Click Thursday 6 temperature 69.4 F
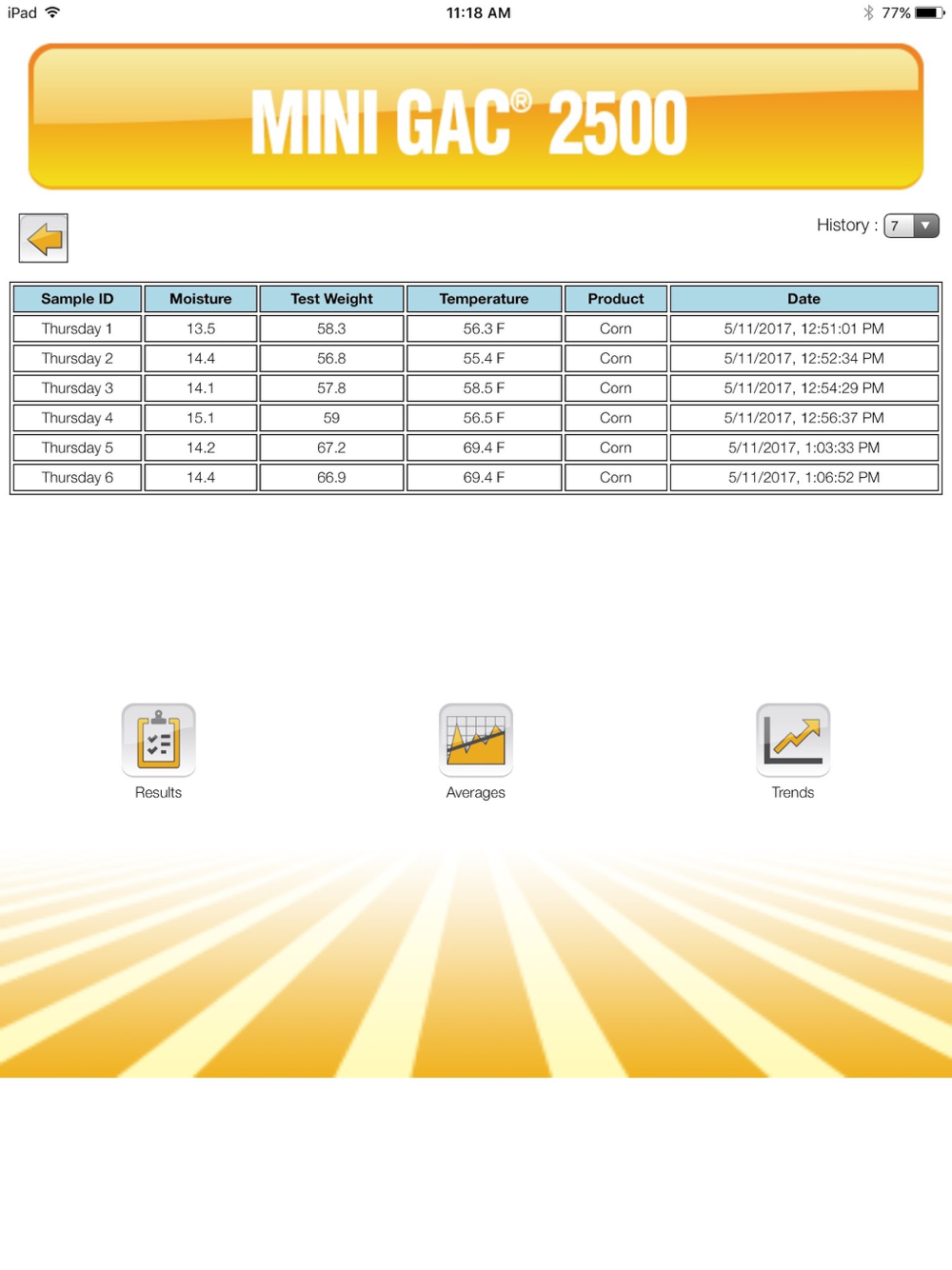Viewport: 952px width, 1270px height. point(484,477)
